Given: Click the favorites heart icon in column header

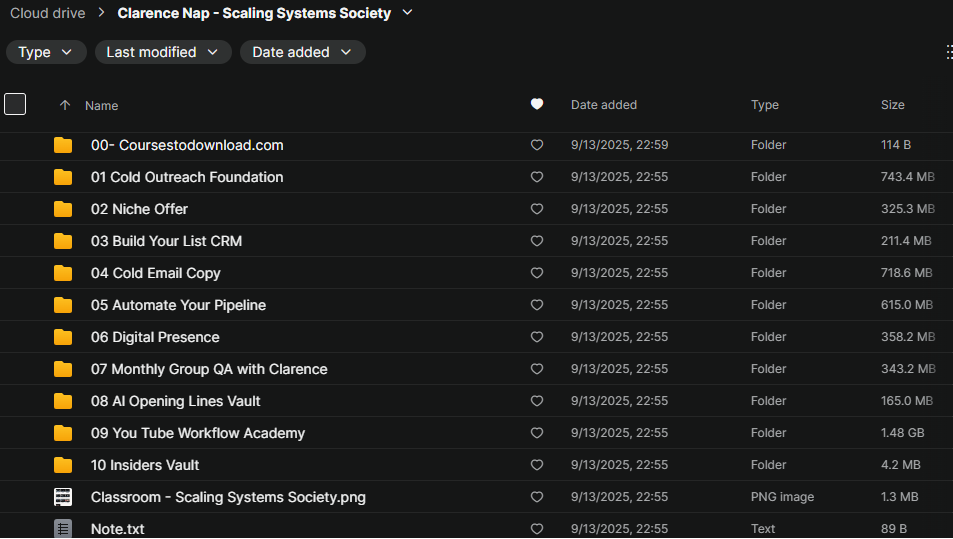Looking at the screenshot, I should 537,105.
